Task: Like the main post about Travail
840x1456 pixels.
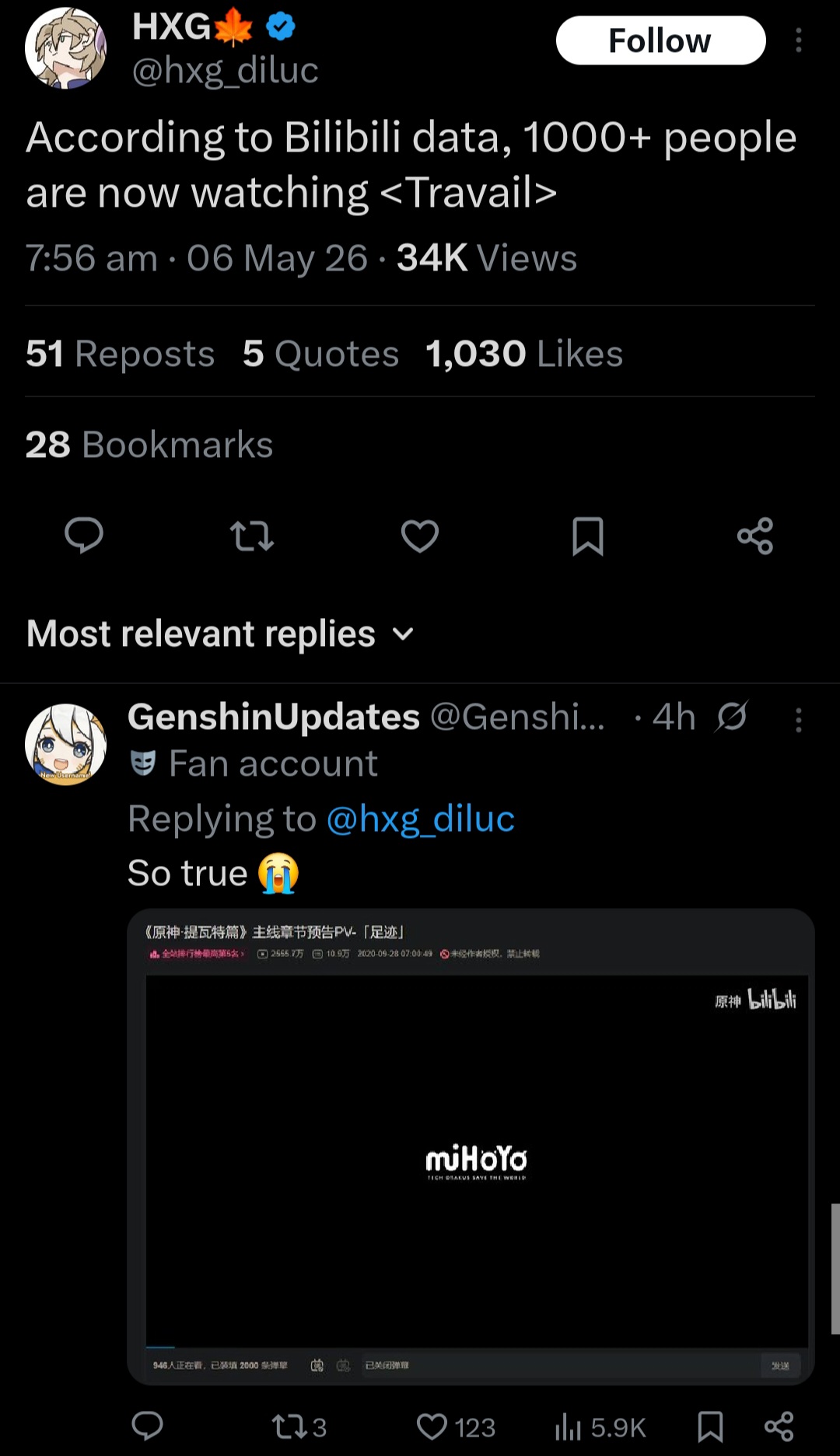Action: pyautogui.click(x=420, y=536)
